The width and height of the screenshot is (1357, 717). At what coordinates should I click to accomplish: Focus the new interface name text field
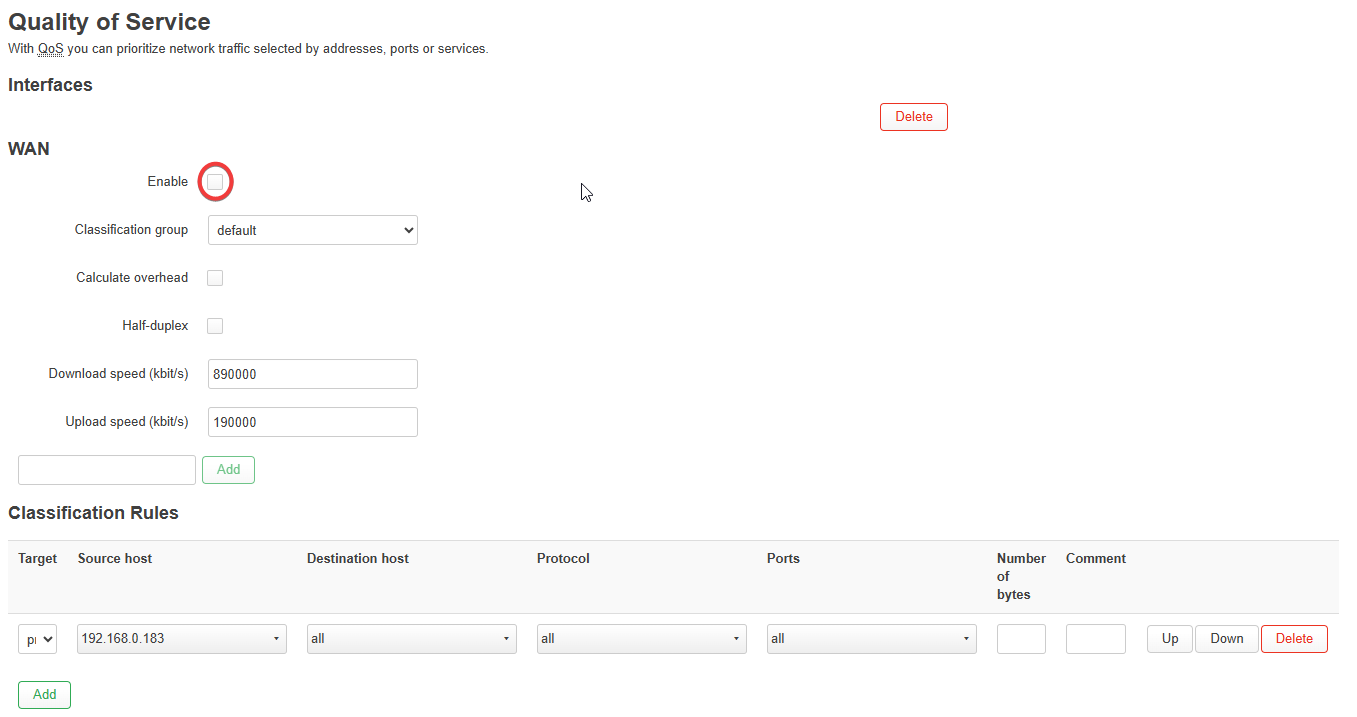(x=107, y=470)
